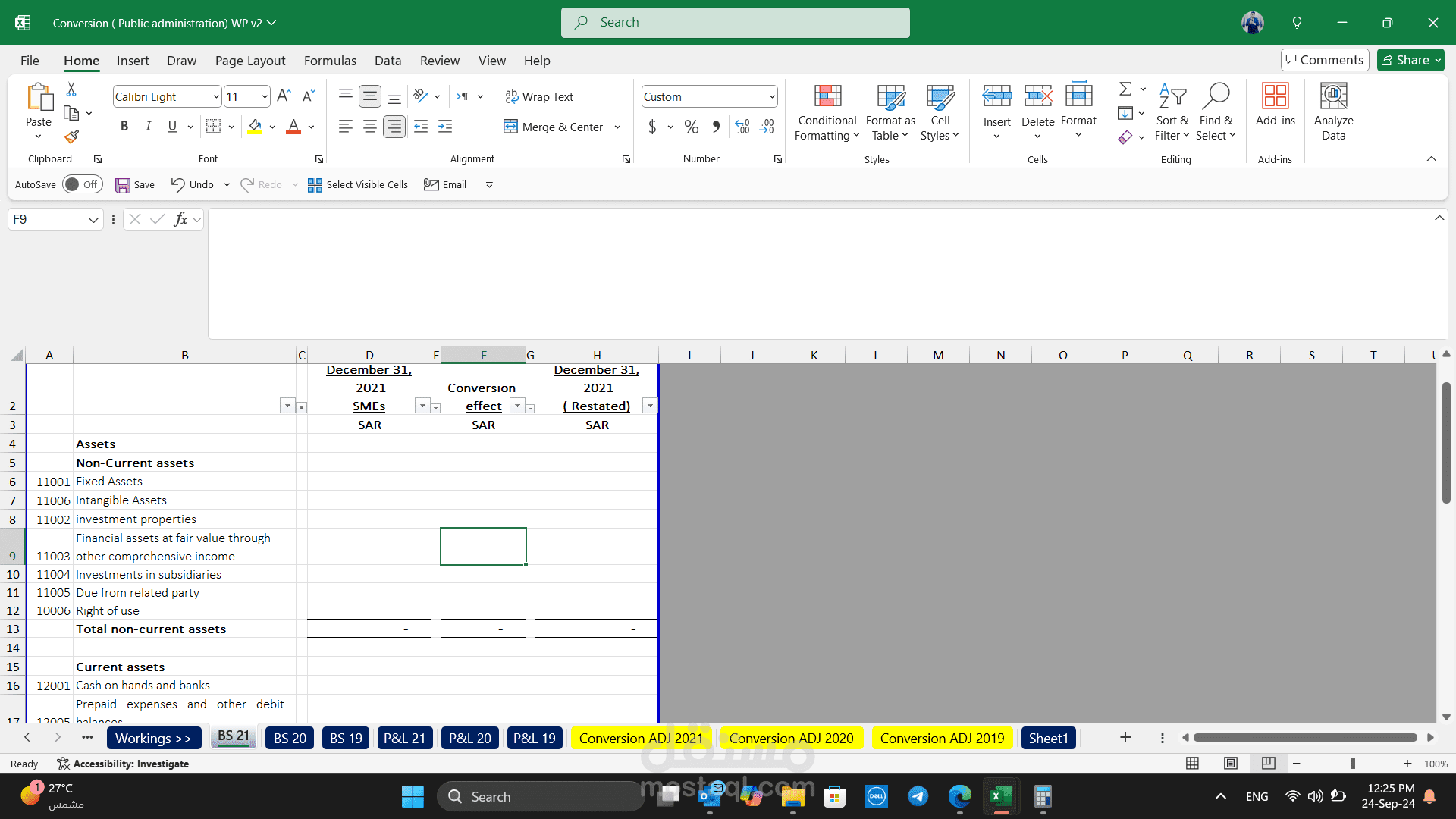1456x819 pixels.
Task: Toggle the AutoSave switch
Action: click(82, 184)
